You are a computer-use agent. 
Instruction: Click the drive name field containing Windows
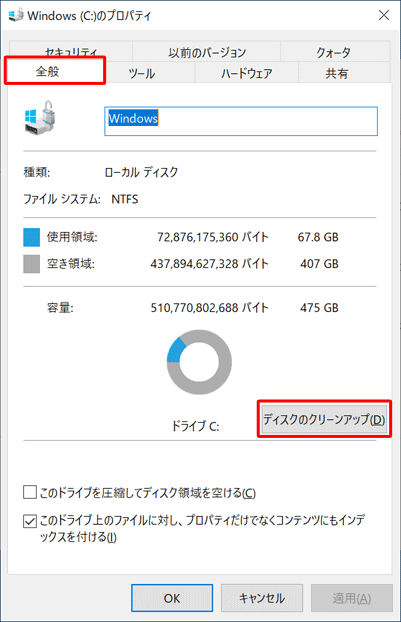[241, 121]
